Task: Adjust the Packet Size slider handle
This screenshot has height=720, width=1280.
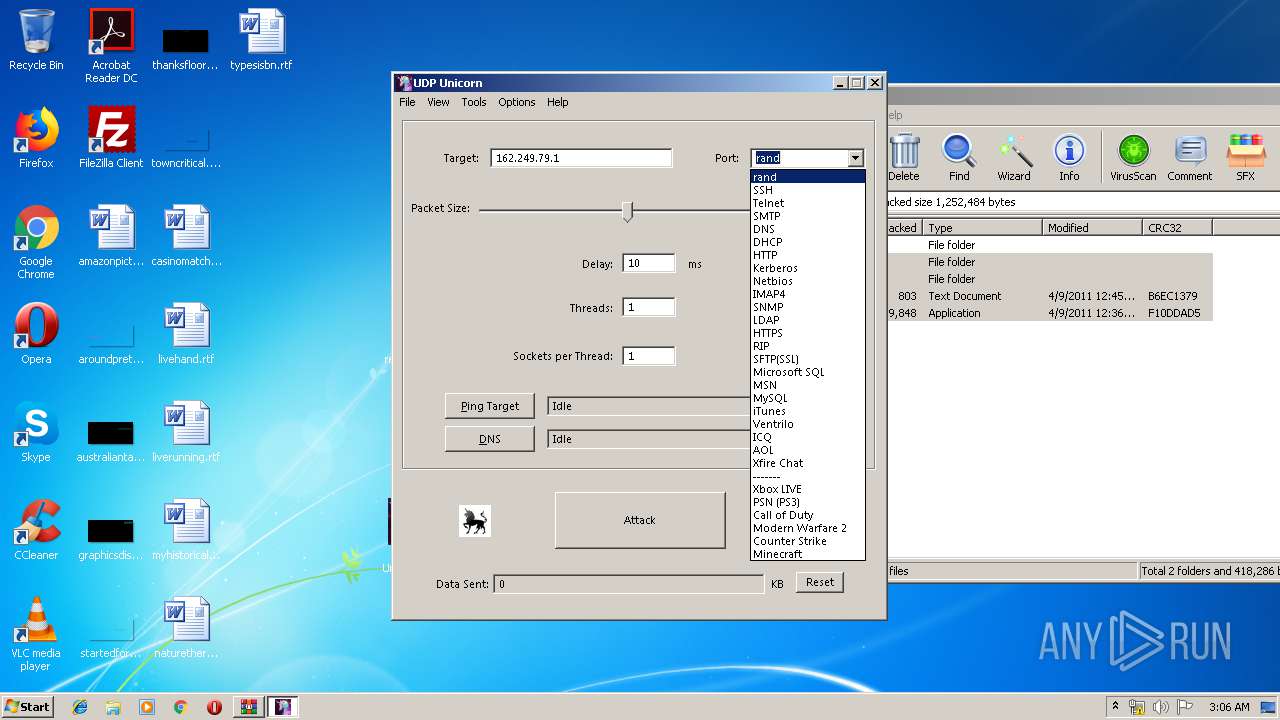Action: tap(627, 210)
